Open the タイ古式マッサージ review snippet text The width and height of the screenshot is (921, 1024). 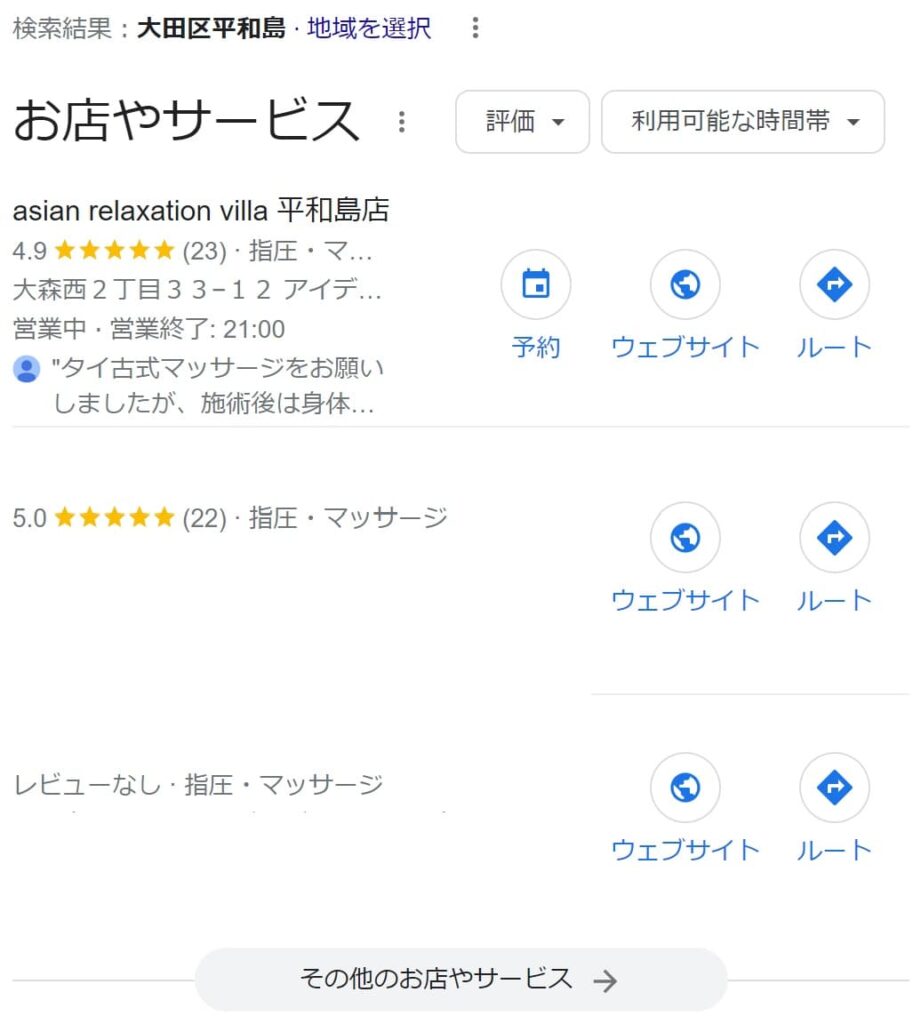pos(218,386)
